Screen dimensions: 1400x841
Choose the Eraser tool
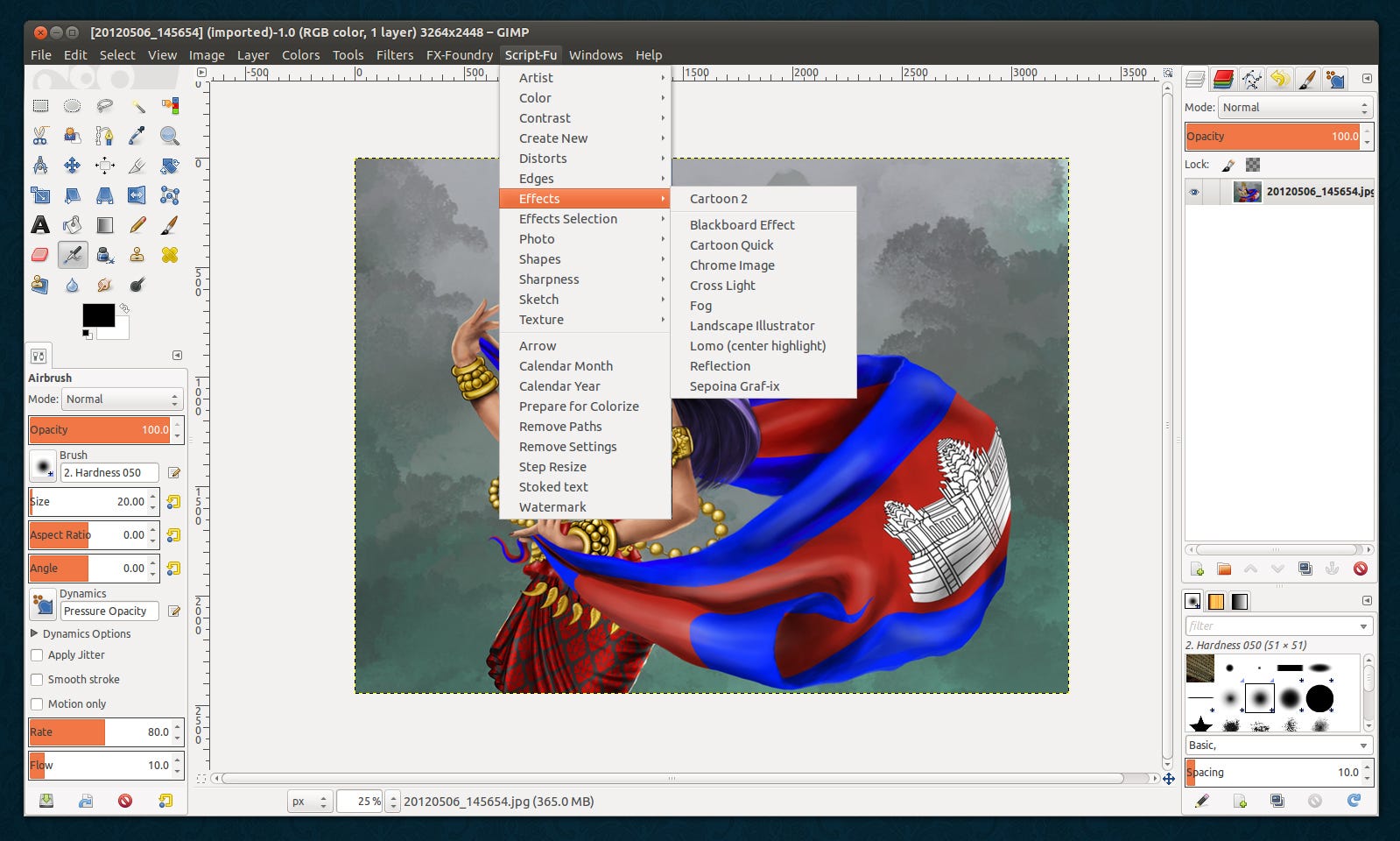click(40, 255)
